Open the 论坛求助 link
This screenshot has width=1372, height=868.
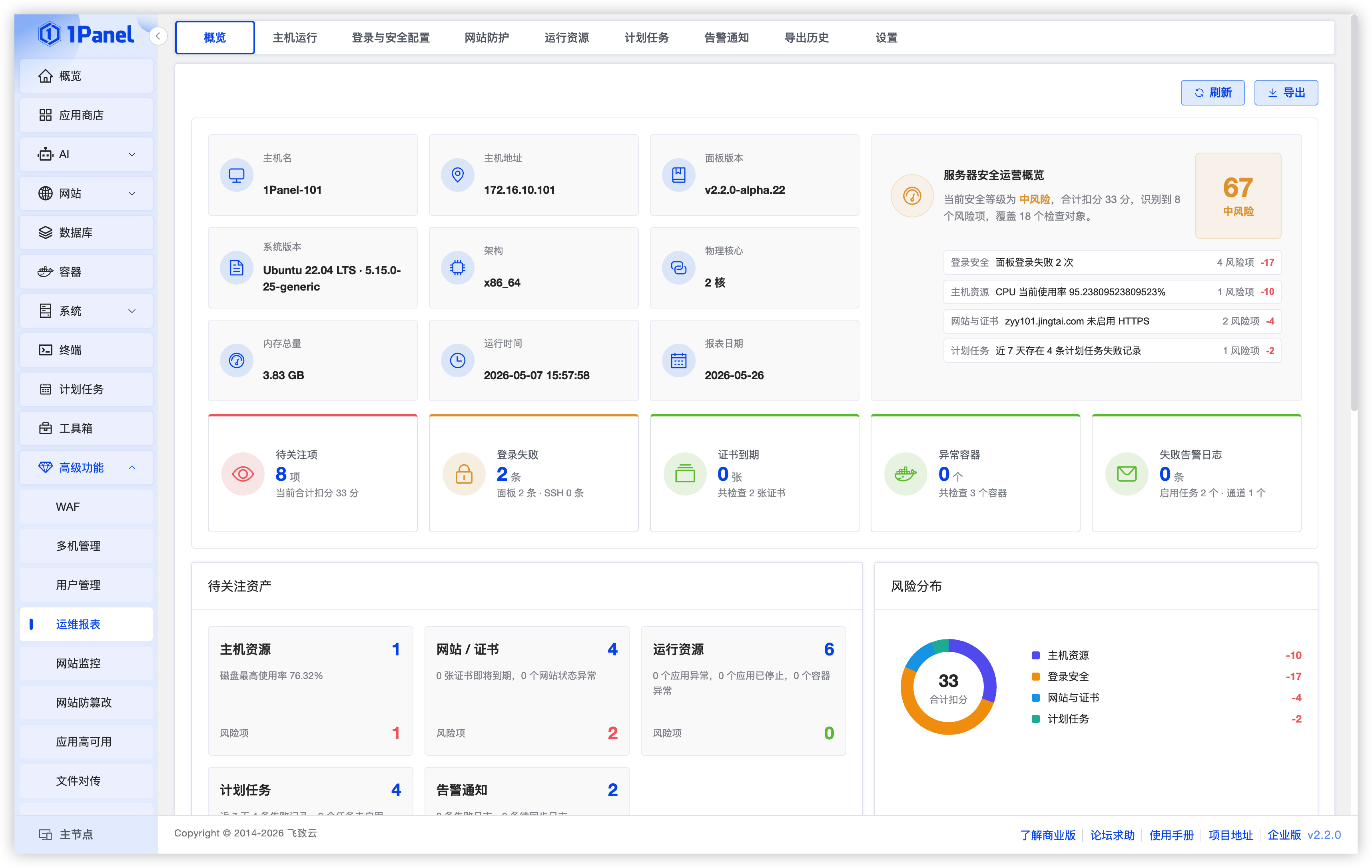click(1112, 835)
